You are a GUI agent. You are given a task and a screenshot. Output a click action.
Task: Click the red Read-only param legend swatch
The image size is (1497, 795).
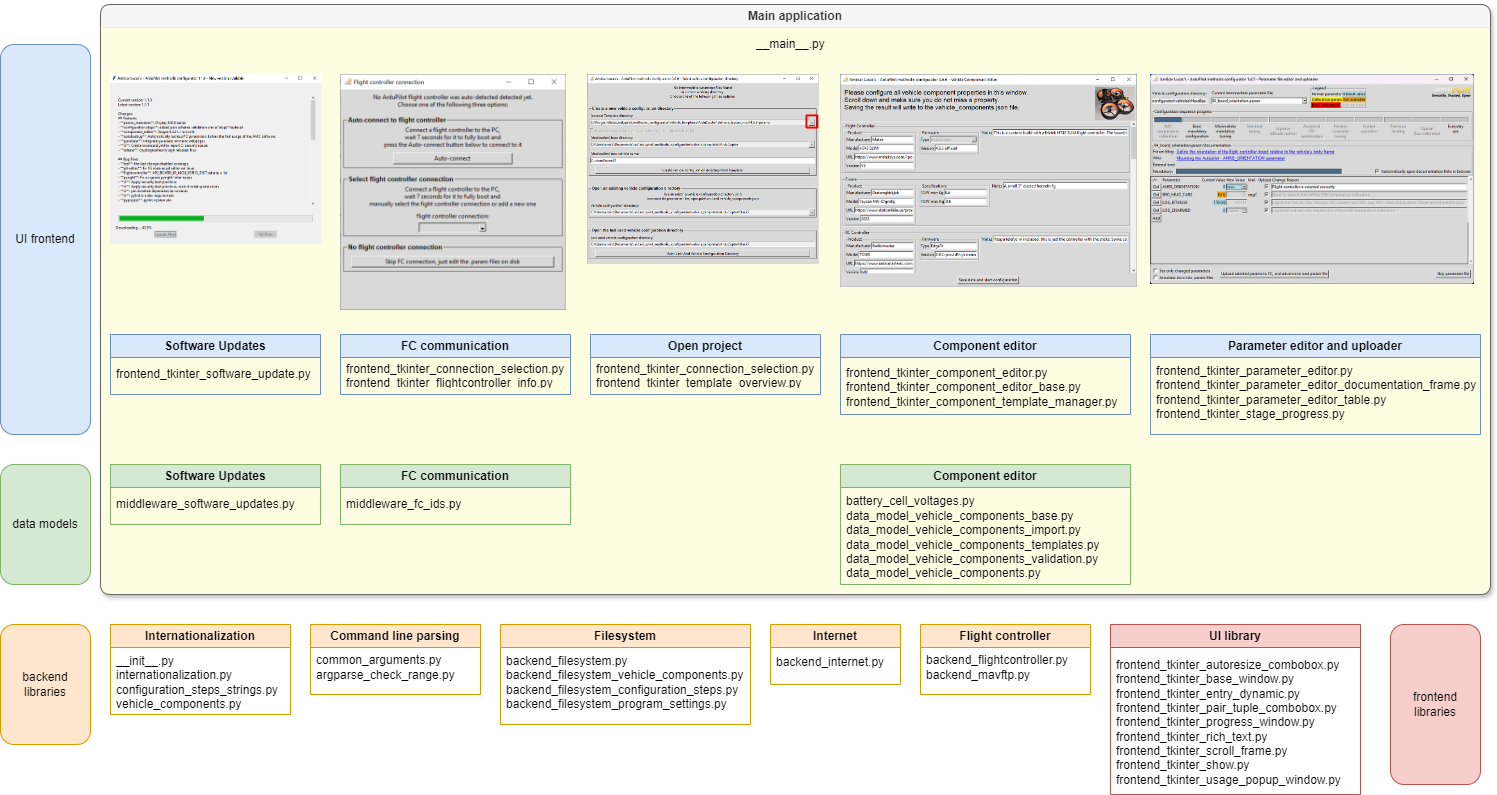(x=1327, y=105)
